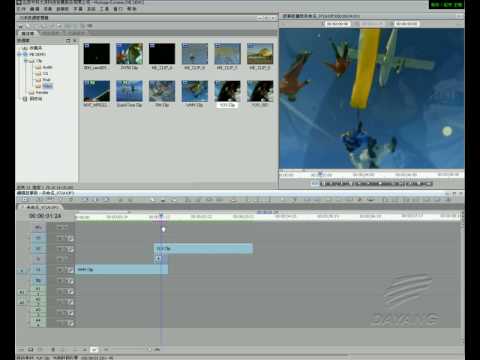
Task: Click the second icon in the timeline bottom bar
Action: coord(30,350)
